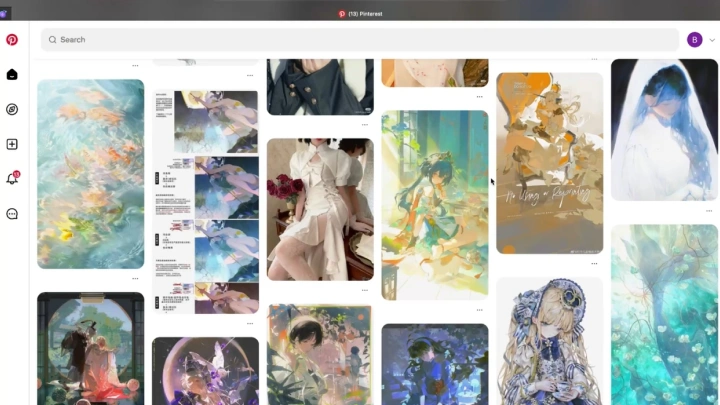The width and height of the screenshot is (720, 405).
Task: Open the blue-haired veiled girl pin
Action: pyautogui.click(x=664, y=130)
